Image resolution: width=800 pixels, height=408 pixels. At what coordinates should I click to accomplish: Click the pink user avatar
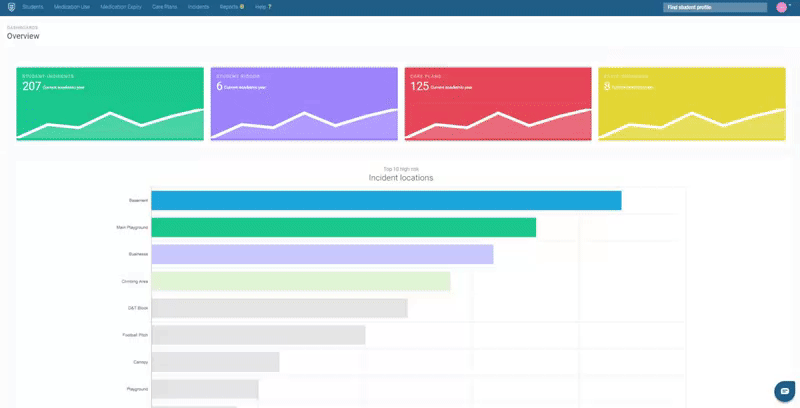tap(781, 7)
